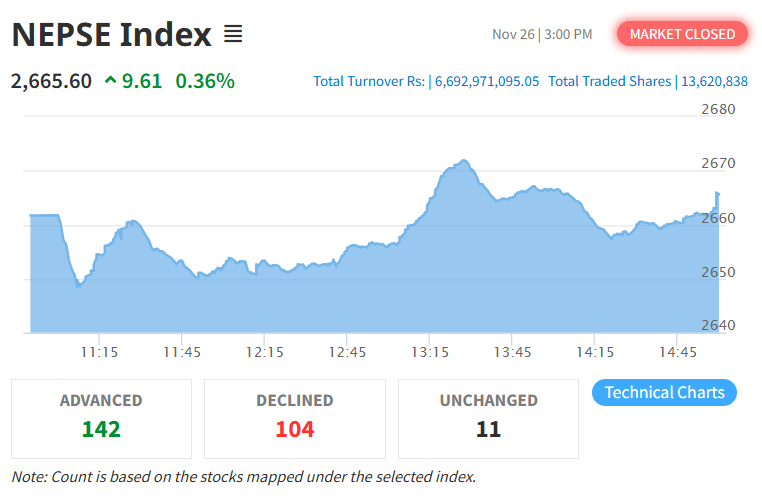Click the Total Turnover Rs value
The height and width of the screenshot is (498, 762).
click(x=486, y=81)
